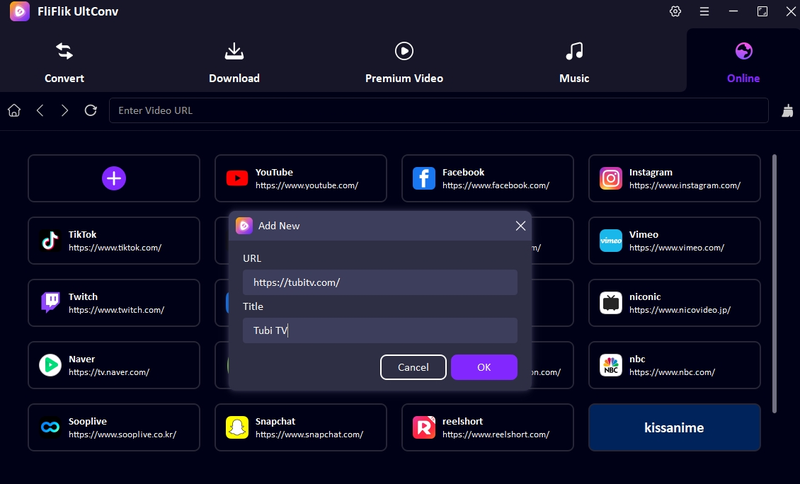Open the Facebook site card
The height and width of the screenshot is (484, 800).
click(x=487, y=179)
